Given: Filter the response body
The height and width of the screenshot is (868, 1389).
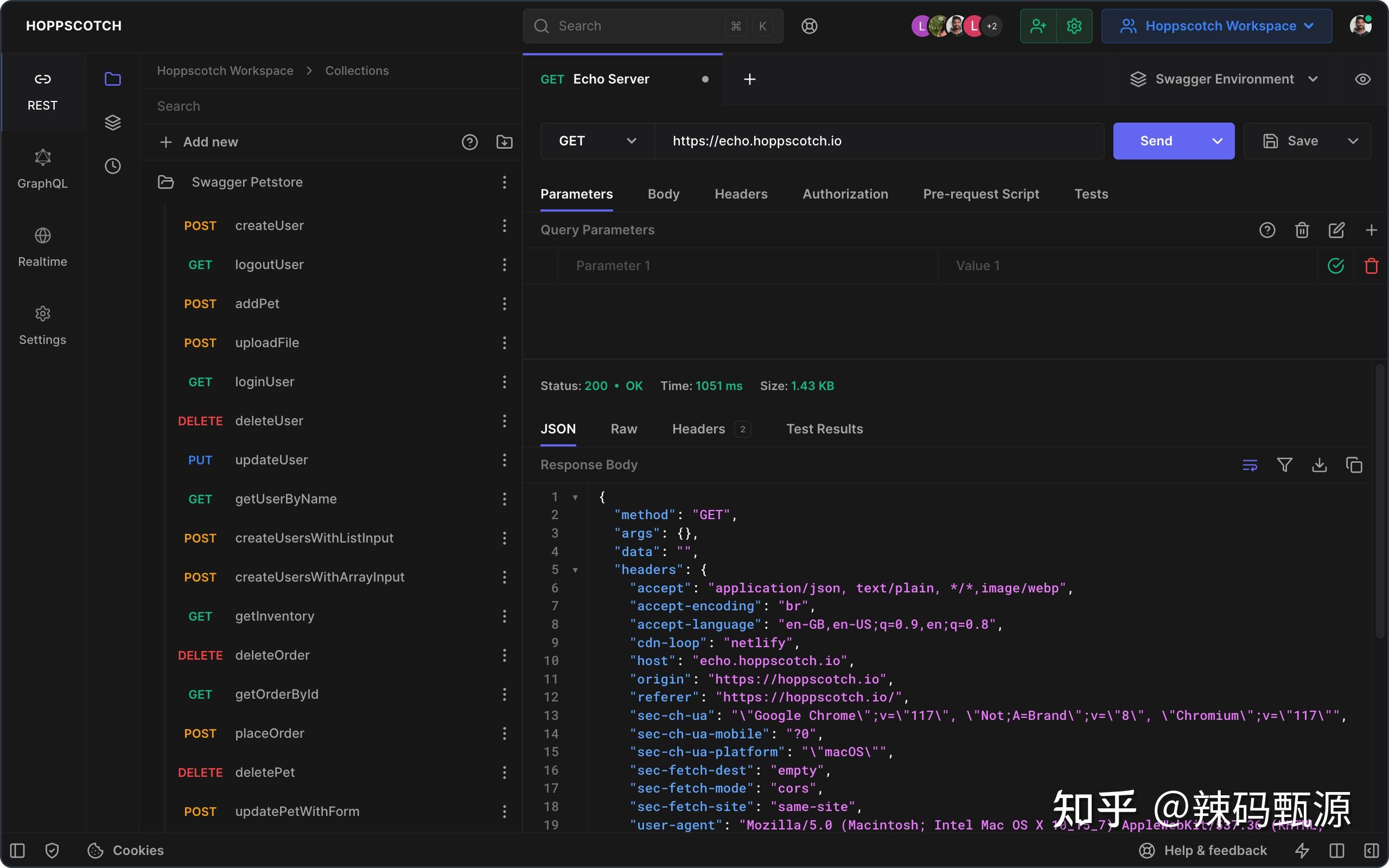Looking at the screenshot, I should point(1284,465).
